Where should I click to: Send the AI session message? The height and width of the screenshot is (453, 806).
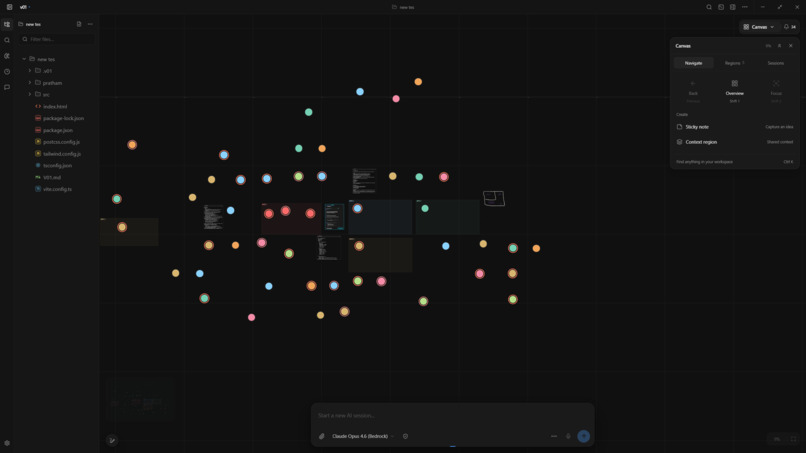coord(583,436)
